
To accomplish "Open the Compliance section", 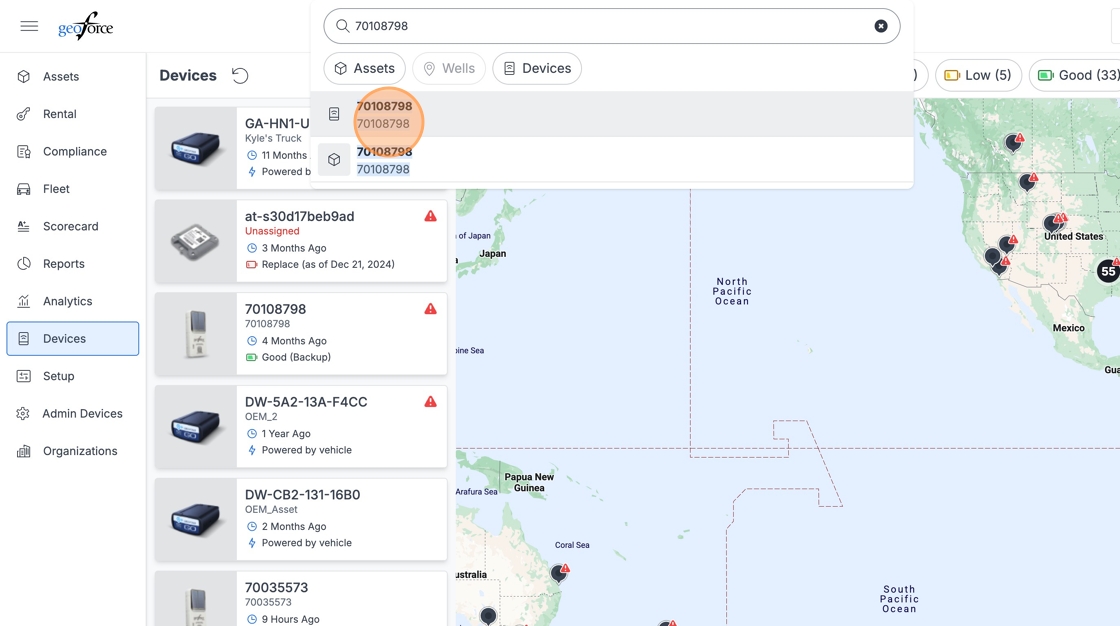I will [74, 151].
